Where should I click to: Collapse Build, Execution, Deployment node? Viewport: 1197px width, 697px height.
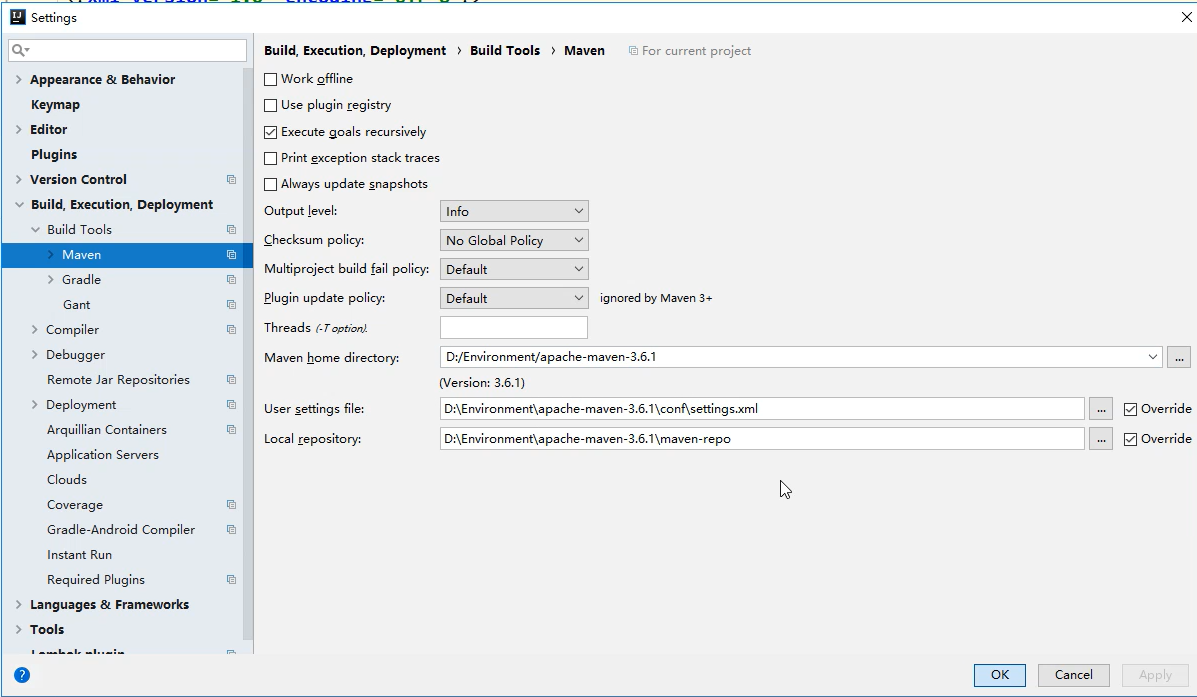pyautogui.click(x=18, y=205)
